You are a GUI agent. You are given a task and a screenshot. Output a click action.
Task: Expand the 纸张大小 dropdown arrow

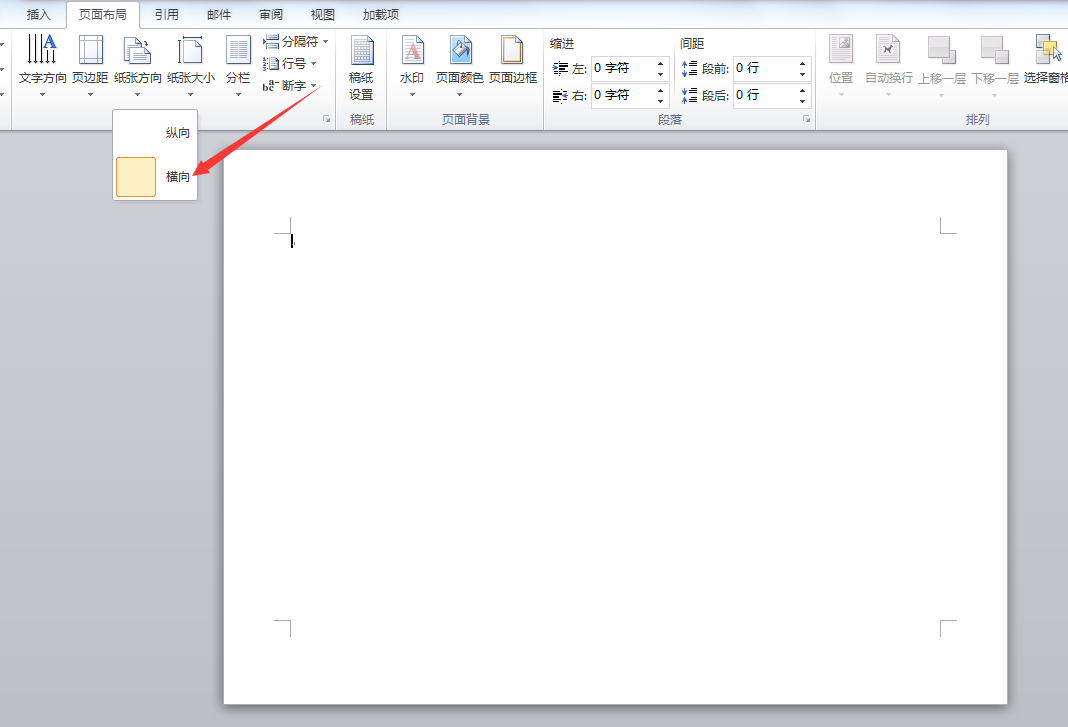pyautogui.click(x=191, y=95)
